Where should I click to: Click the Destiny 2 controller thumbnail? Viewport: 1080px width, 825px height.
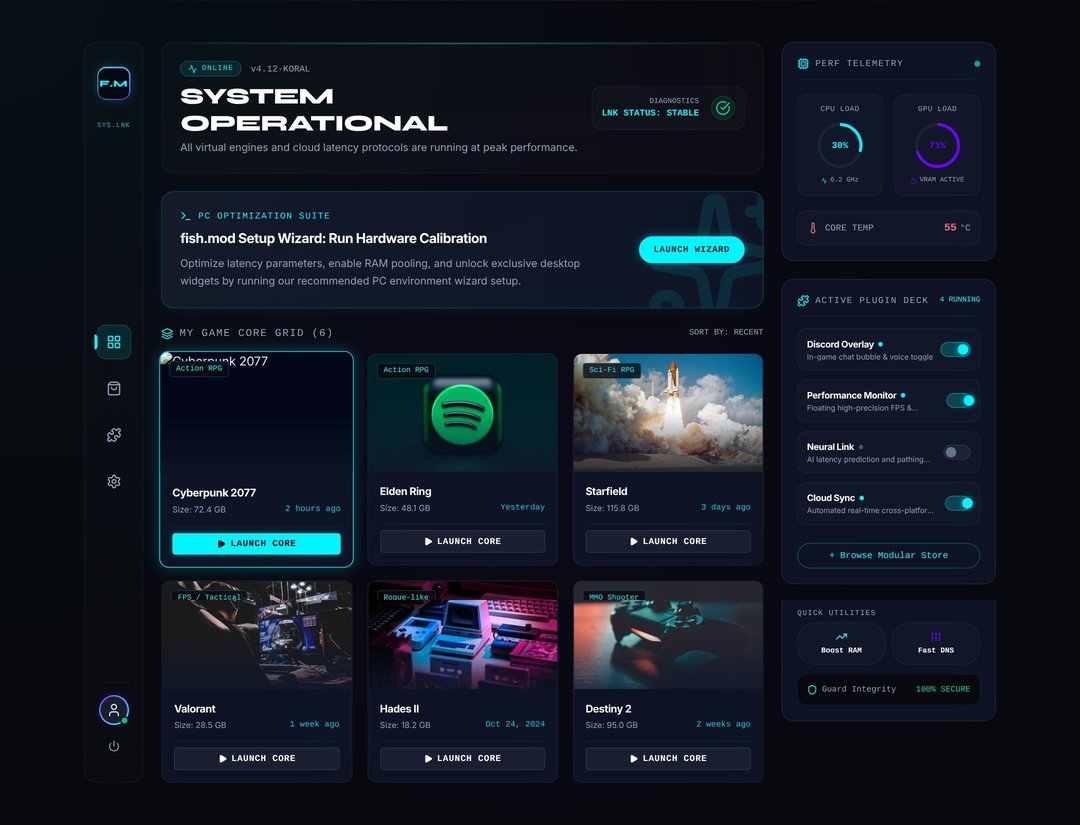click(668, 635)
